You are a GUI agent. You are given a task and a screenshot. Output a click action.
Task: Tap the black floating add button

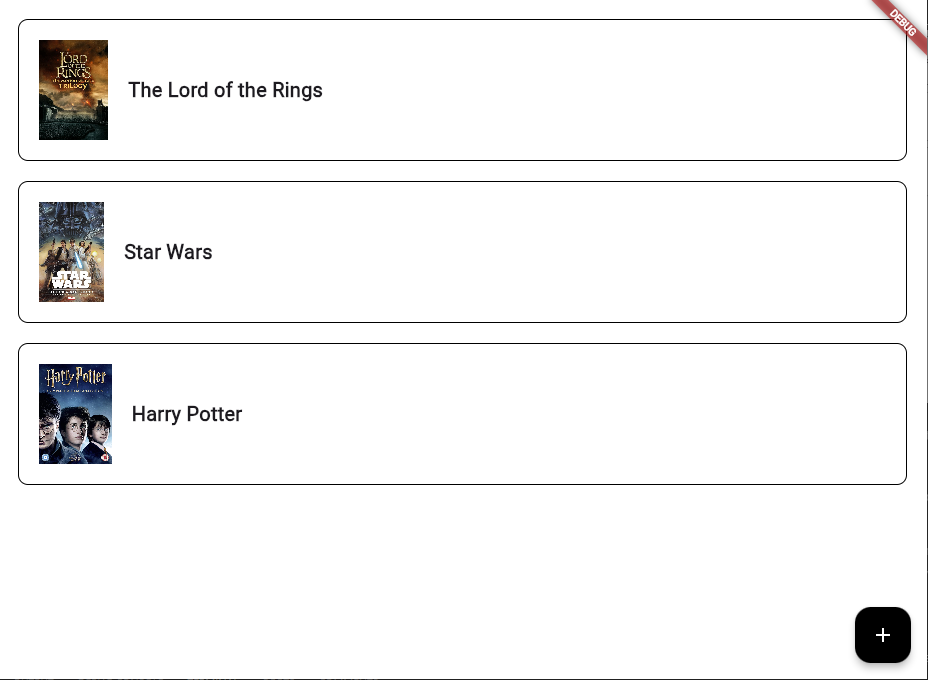(x=882, y=635)
